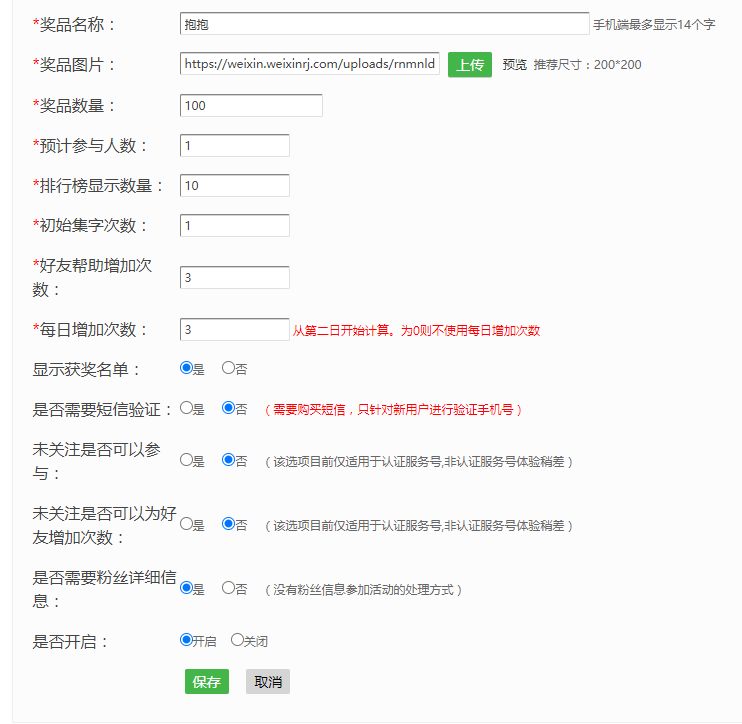Choose 是 for 未关注是否可以为好友增加次数
Viewport: 742px width, 724px height.
[x=186, y=524]
